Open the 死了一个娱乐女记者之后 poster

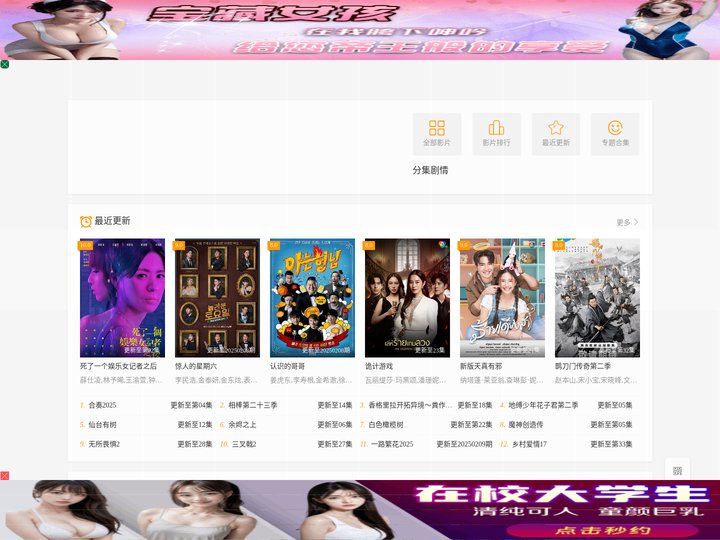(122, 297)
